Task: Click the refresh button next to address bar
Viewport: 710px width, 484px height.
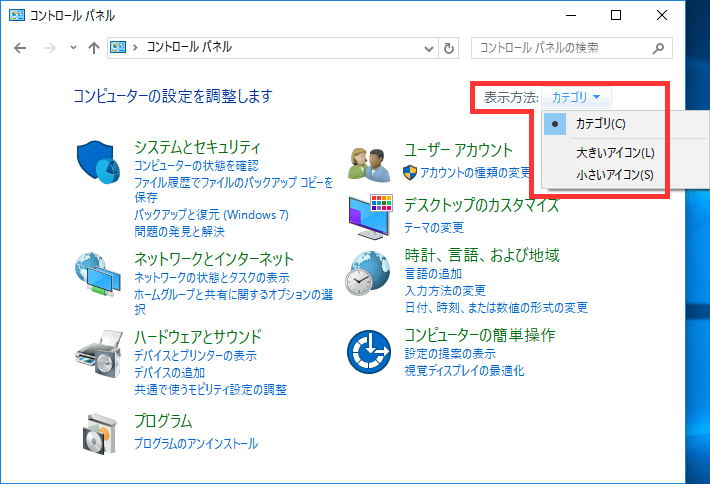Action: (x=449, y=48)
